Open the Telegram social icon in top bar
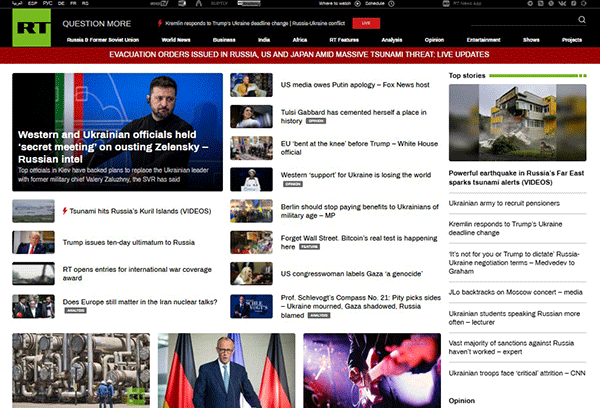Viewport: 600px width, 408px height. tap(530, 3)
